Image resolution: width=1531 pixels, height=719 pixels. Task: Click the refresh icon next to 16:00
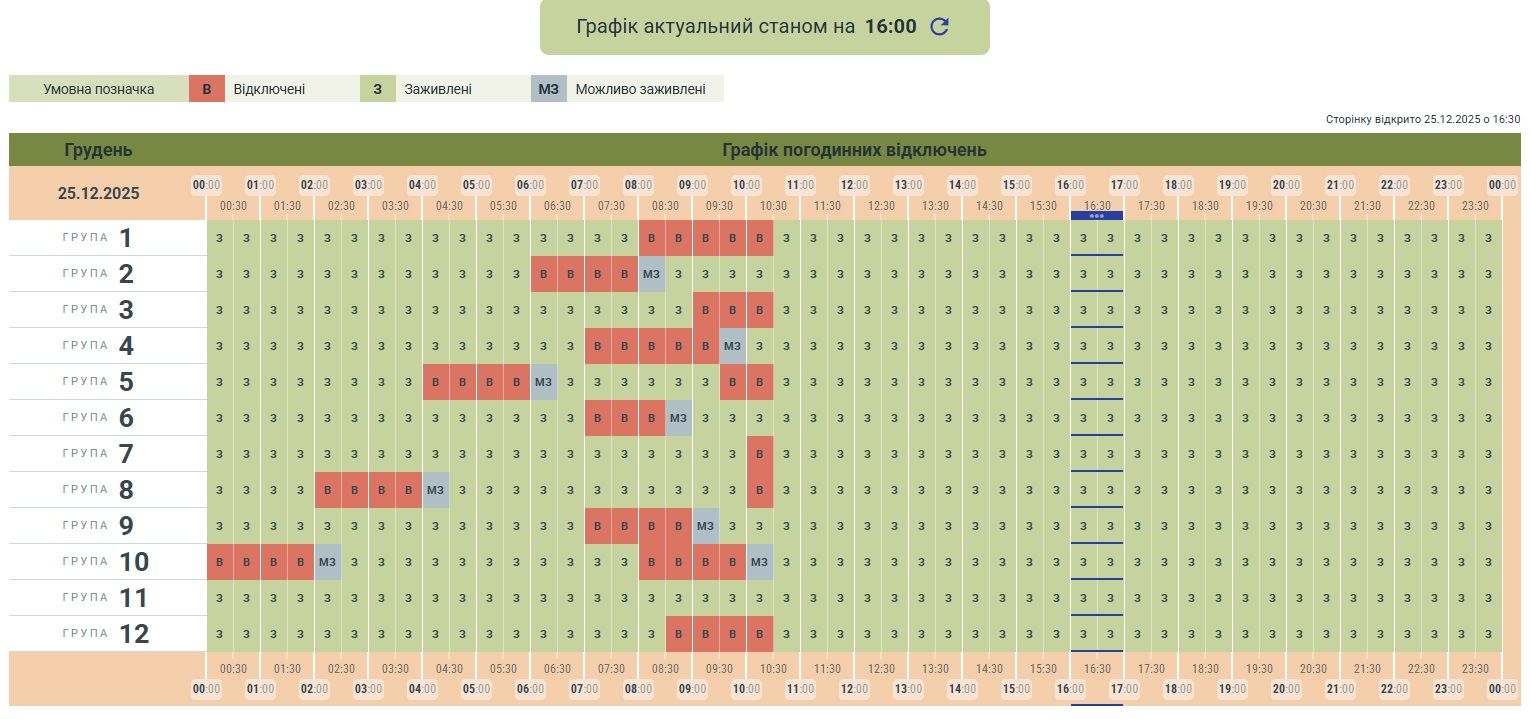[x=939, y=27]
